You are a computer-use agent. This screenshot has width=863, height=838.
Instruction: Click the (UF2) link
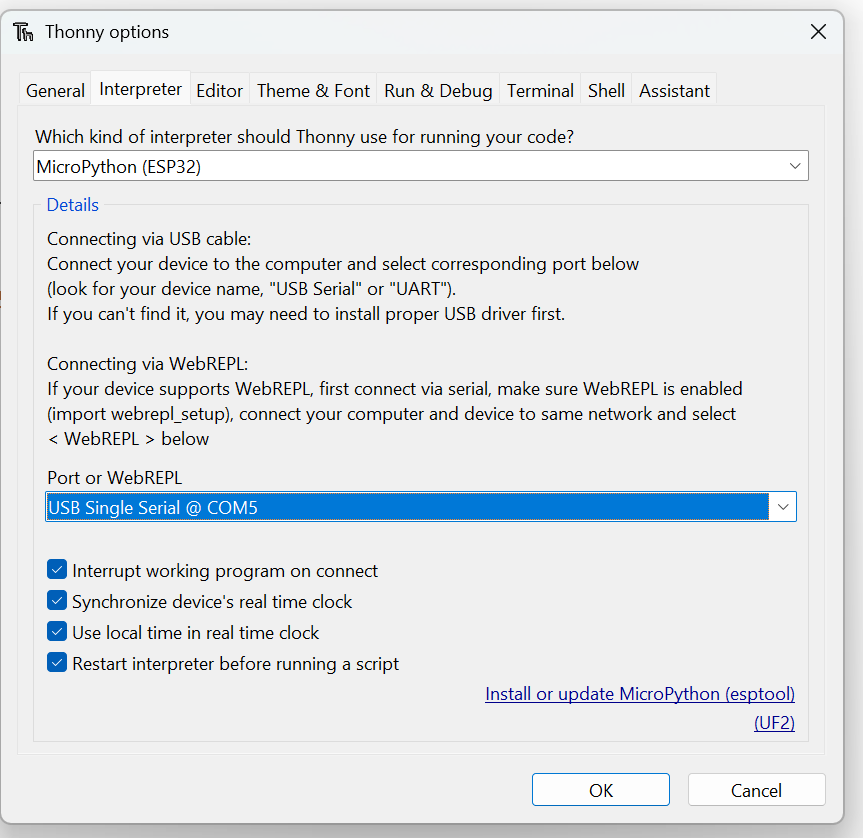pyautogui.click(x=774, y=722)
